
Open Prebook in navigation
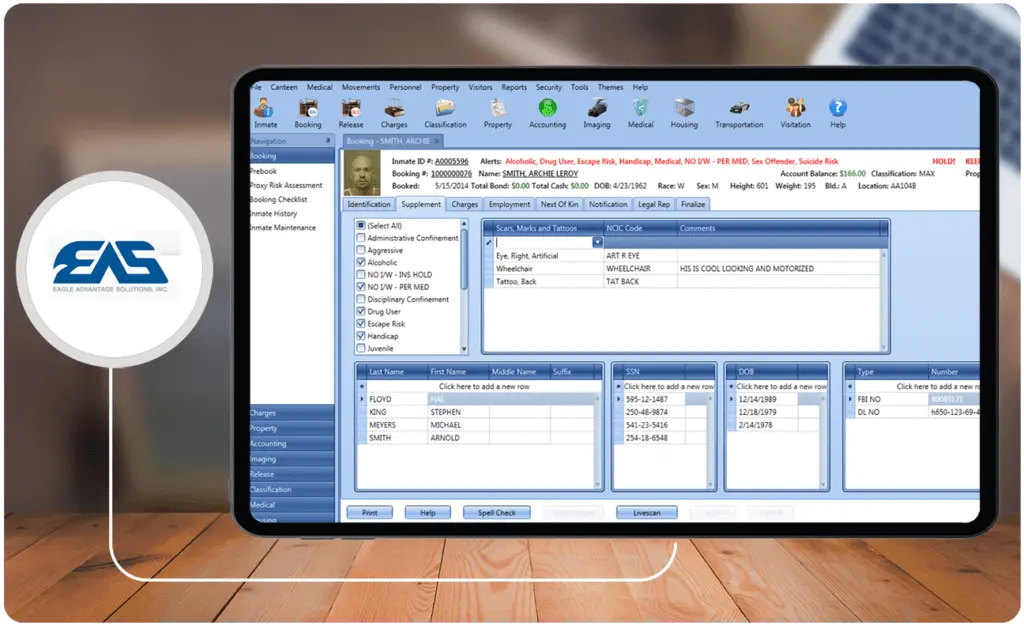263,171
